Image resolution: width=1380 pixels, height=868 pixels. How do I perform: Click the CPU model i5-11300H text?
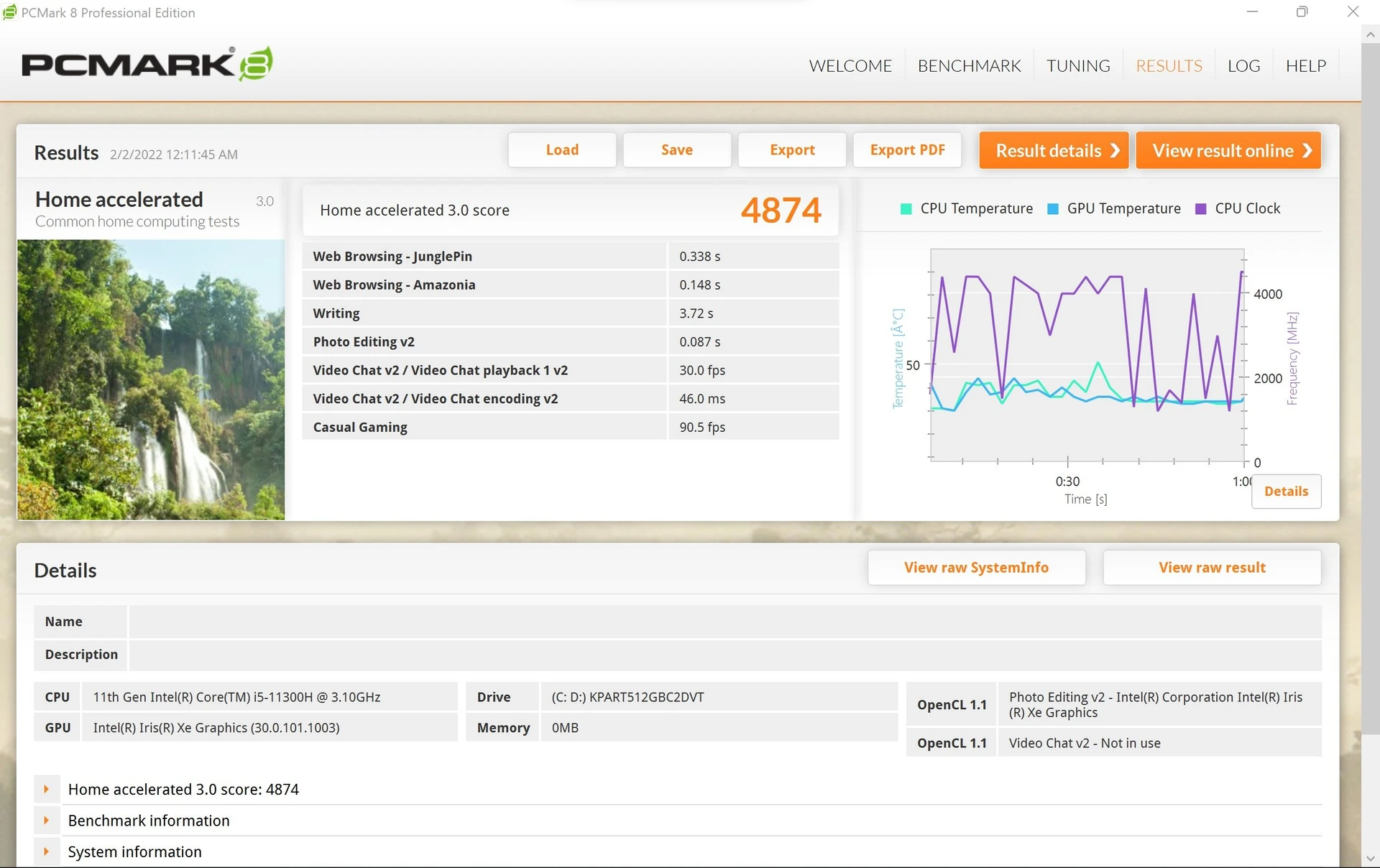[236, 697]
